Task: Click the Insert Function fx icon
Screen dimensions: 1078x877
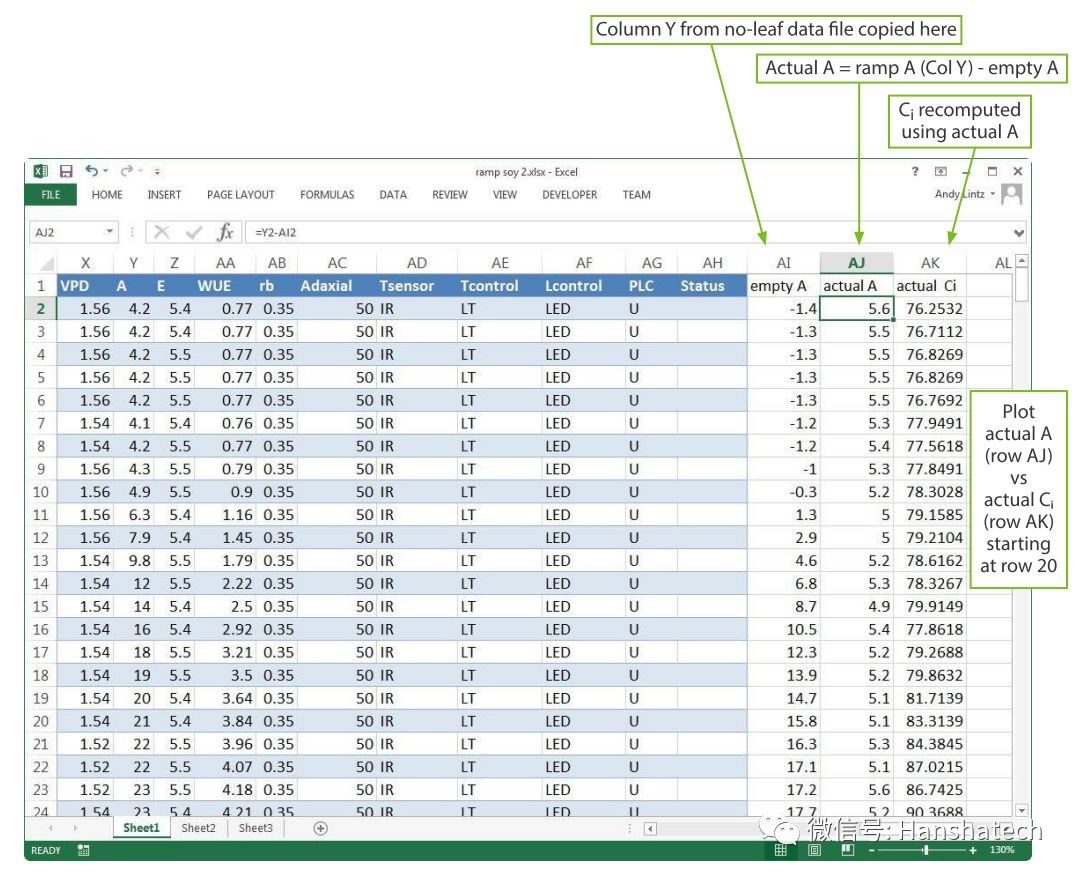Action: tap(225, 232)
